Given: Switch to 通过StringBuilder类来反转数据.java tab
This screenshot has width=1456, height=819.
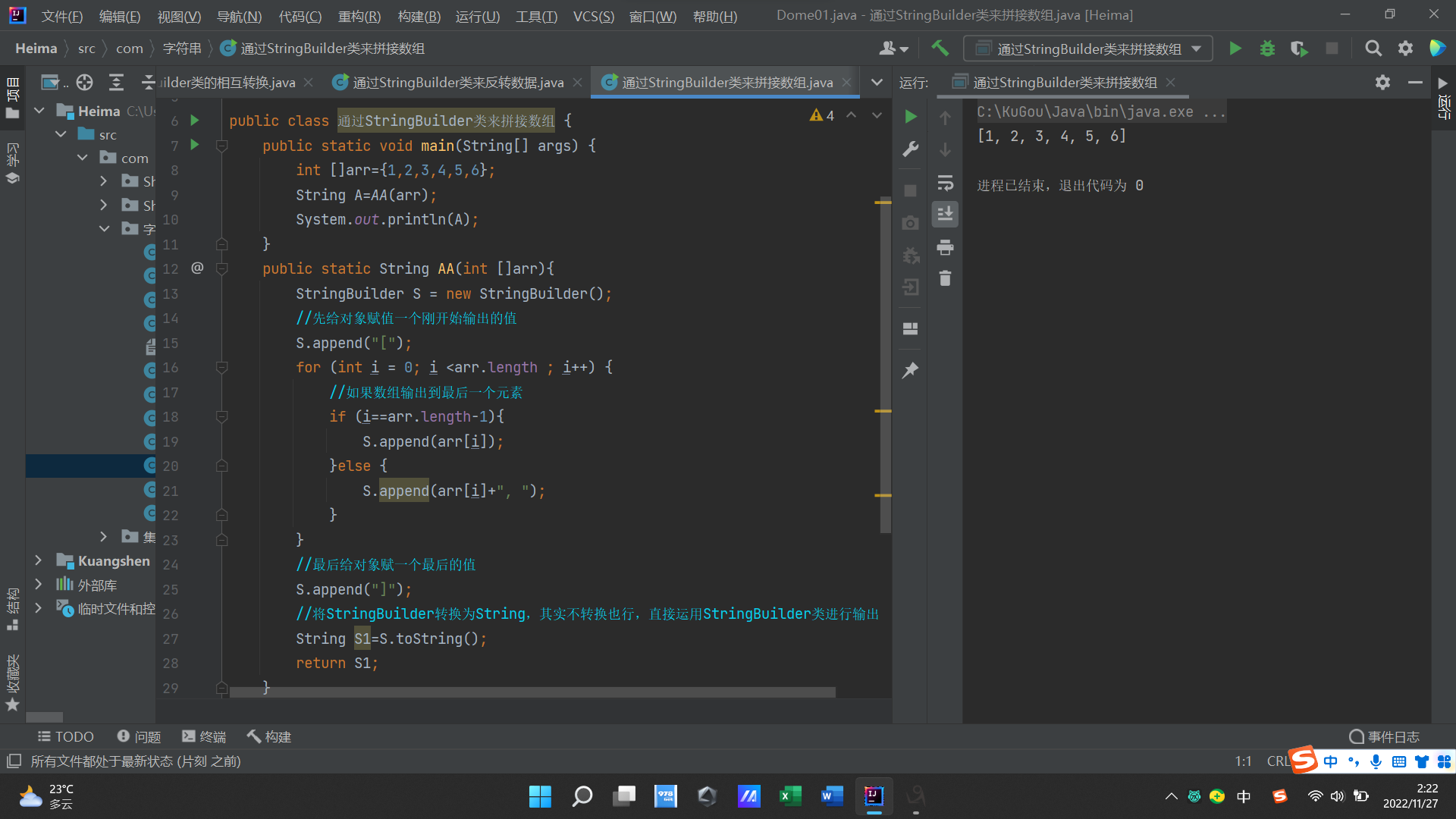Looking at the screenshot, I should [x=457, y=83].
